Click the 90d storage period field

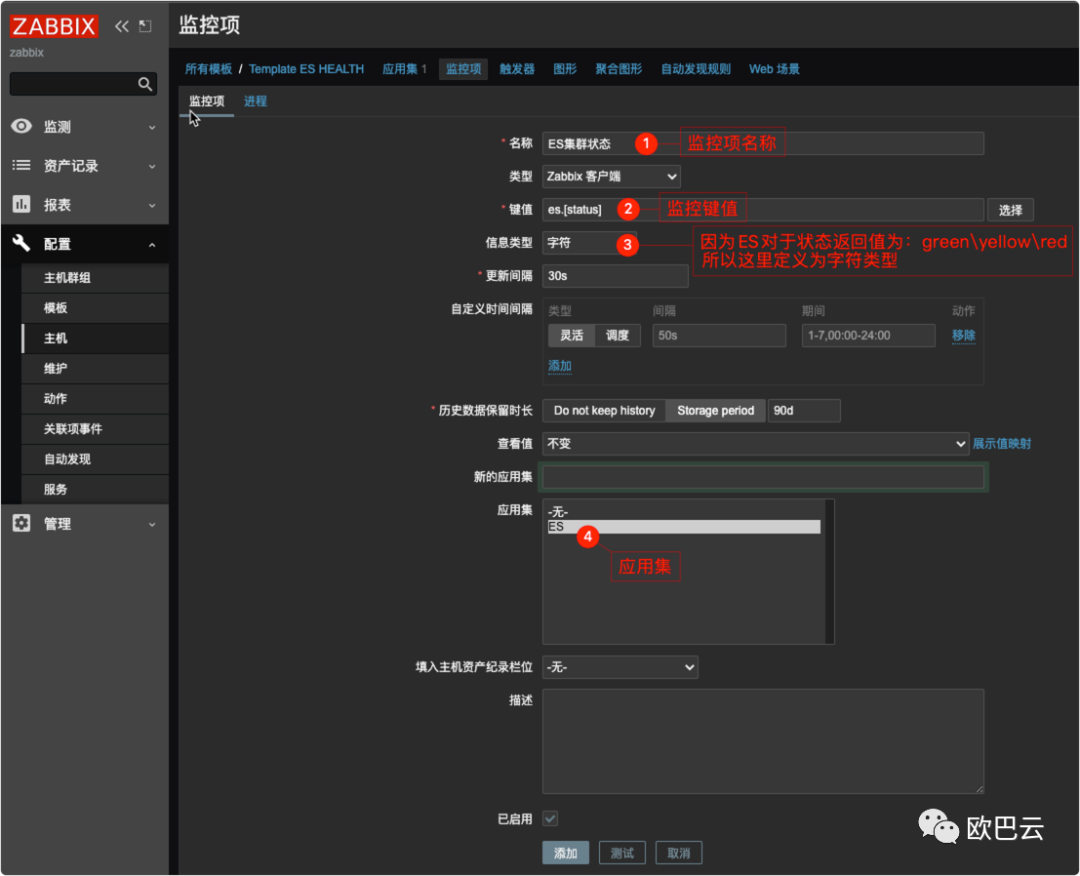tap(804, 410)
